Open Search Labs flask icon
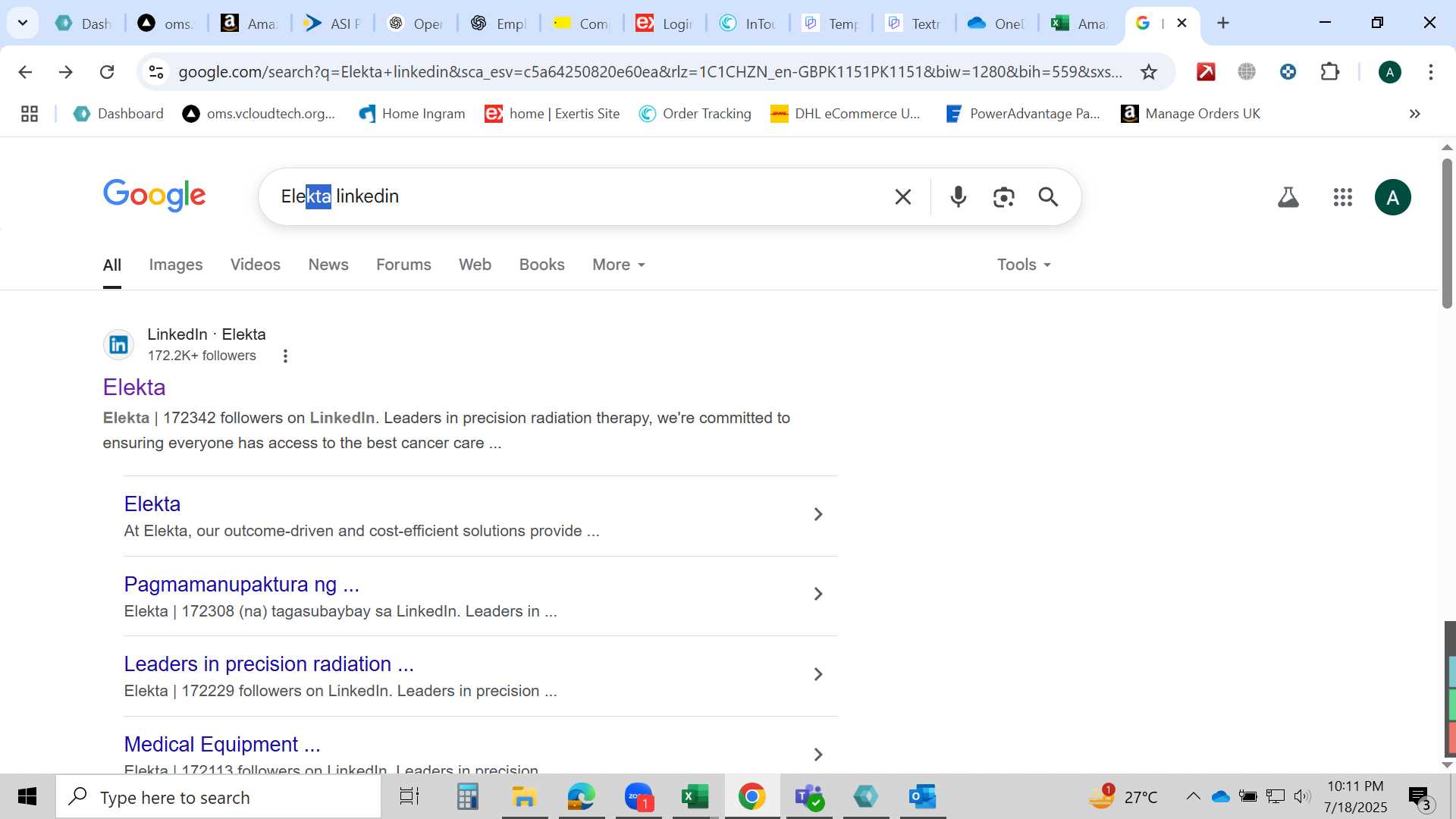This screenshot has height=819, width=1456. [x=1288, y=198]
